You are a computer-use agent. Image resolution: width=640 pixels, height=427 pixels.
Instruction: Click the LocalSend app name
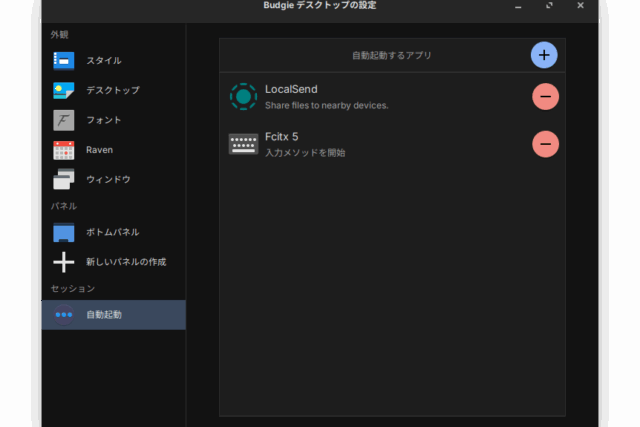[291, 89]
